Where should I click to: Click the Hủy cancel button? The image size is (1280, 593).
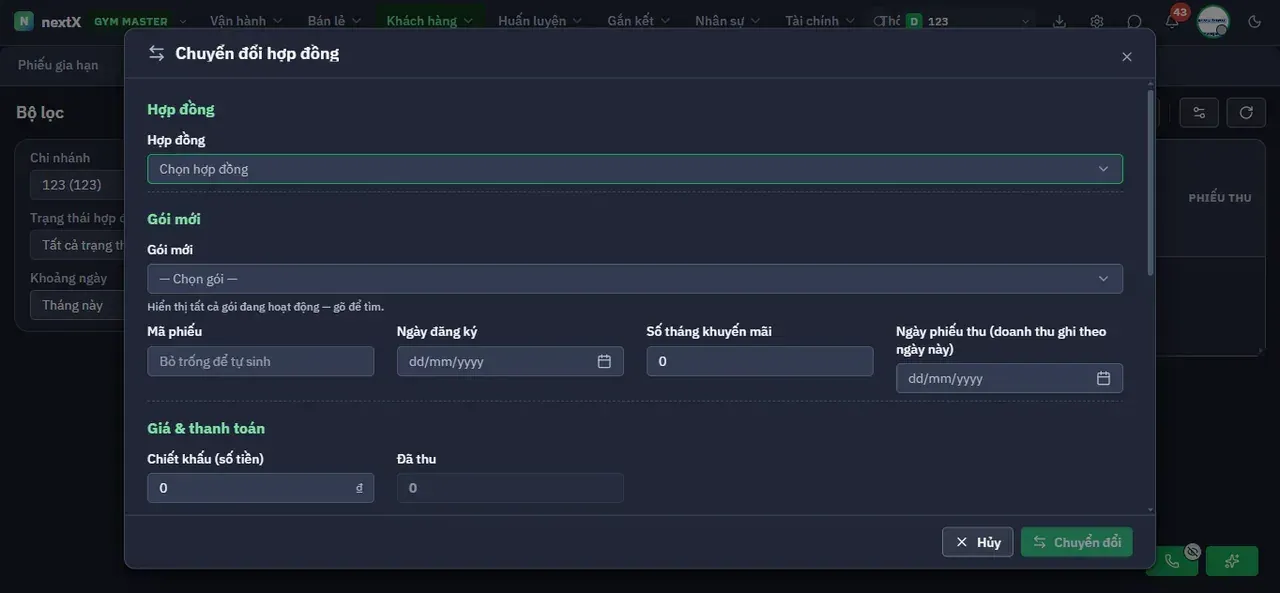[x=977, y=542]
